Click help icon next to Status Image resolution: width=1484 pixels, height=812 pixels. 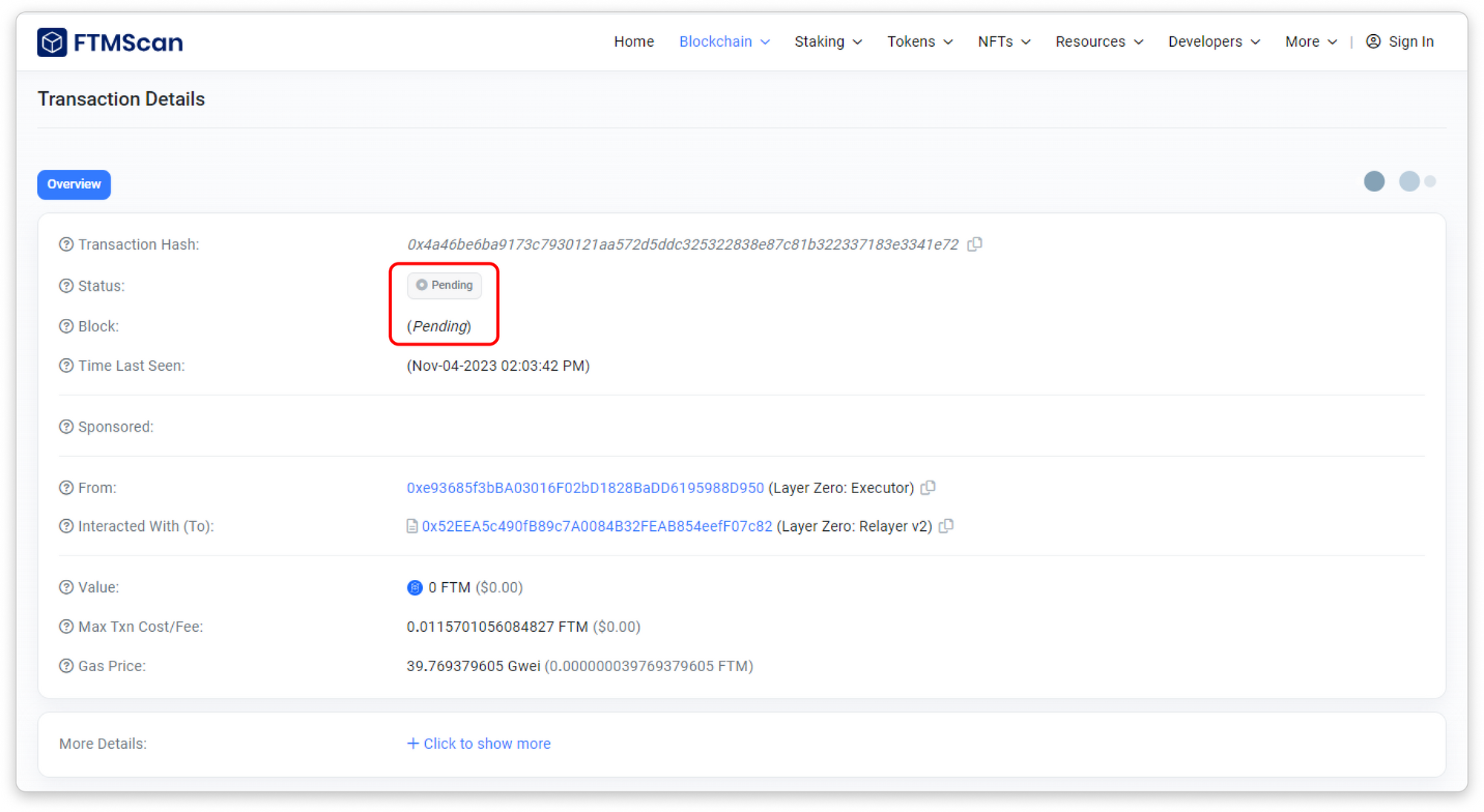[66, 285]
